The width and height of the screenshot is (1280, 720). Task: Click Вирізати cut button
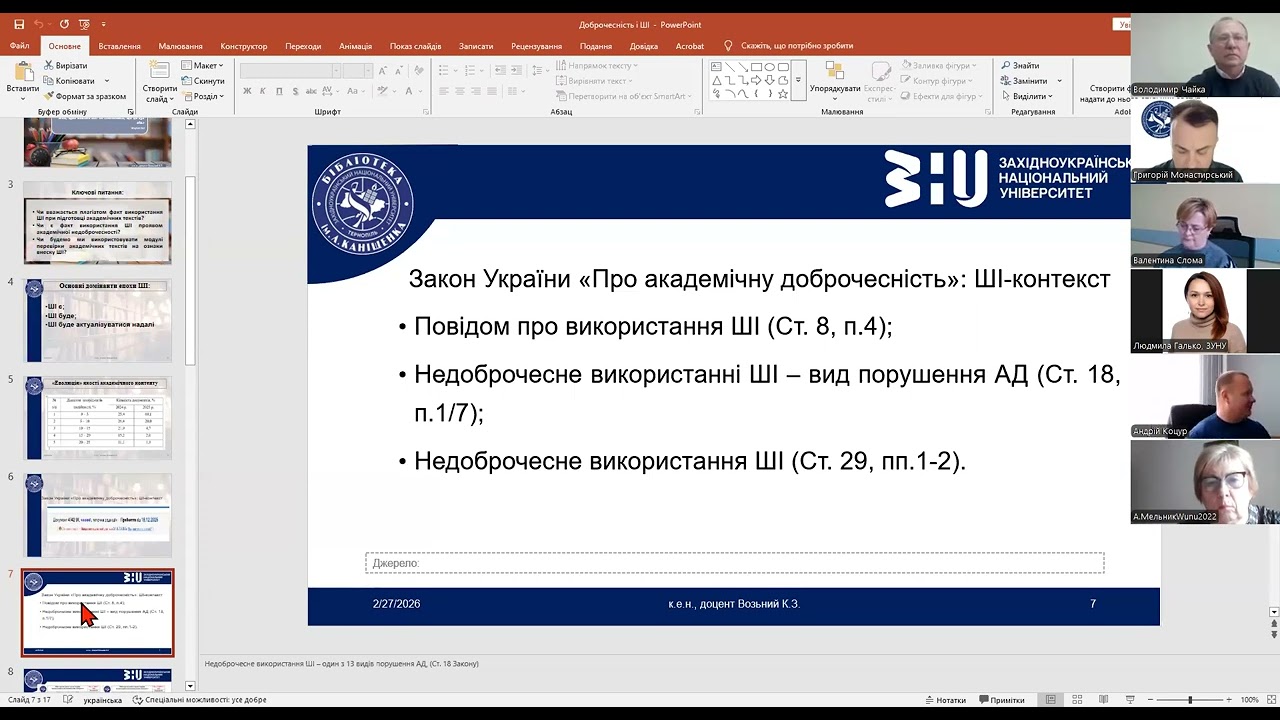(66, 66)
